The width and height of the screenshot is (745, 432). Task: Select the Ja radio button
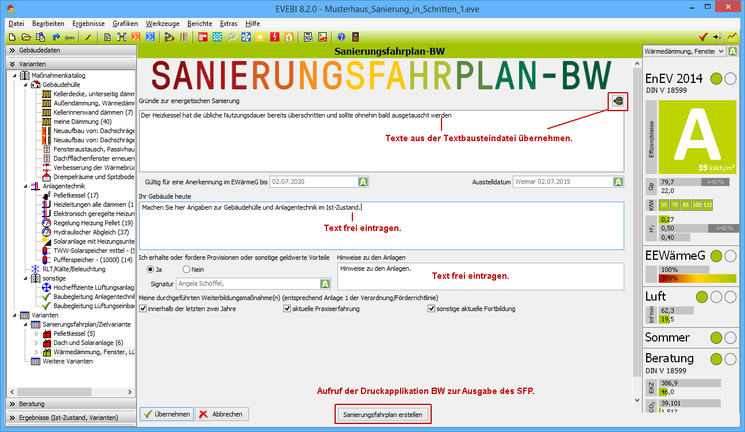click(151, 269)
